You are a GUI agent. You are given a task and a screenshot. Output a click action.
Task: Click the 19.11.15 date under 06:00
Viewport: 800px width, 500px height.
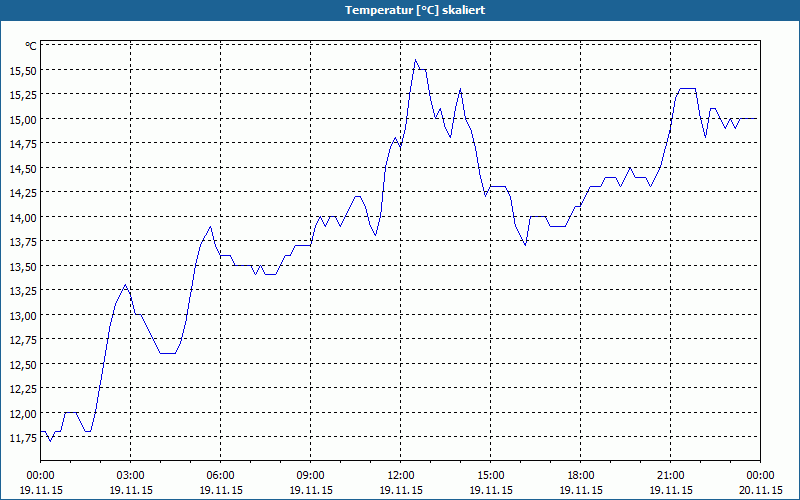(221, 490)
